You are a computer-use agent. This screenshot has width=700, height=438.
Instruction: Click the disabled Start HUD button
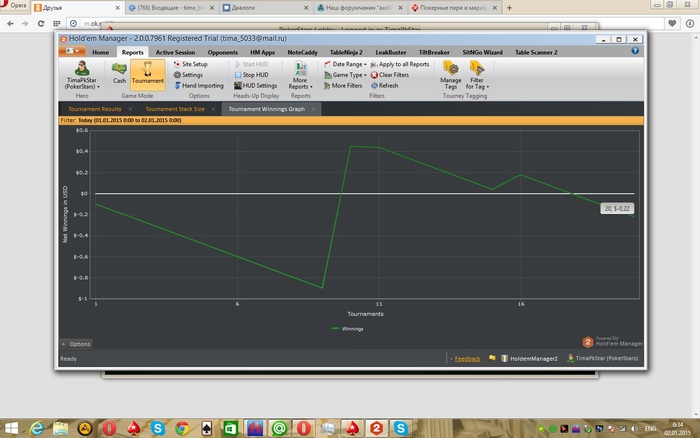point(252,64)
